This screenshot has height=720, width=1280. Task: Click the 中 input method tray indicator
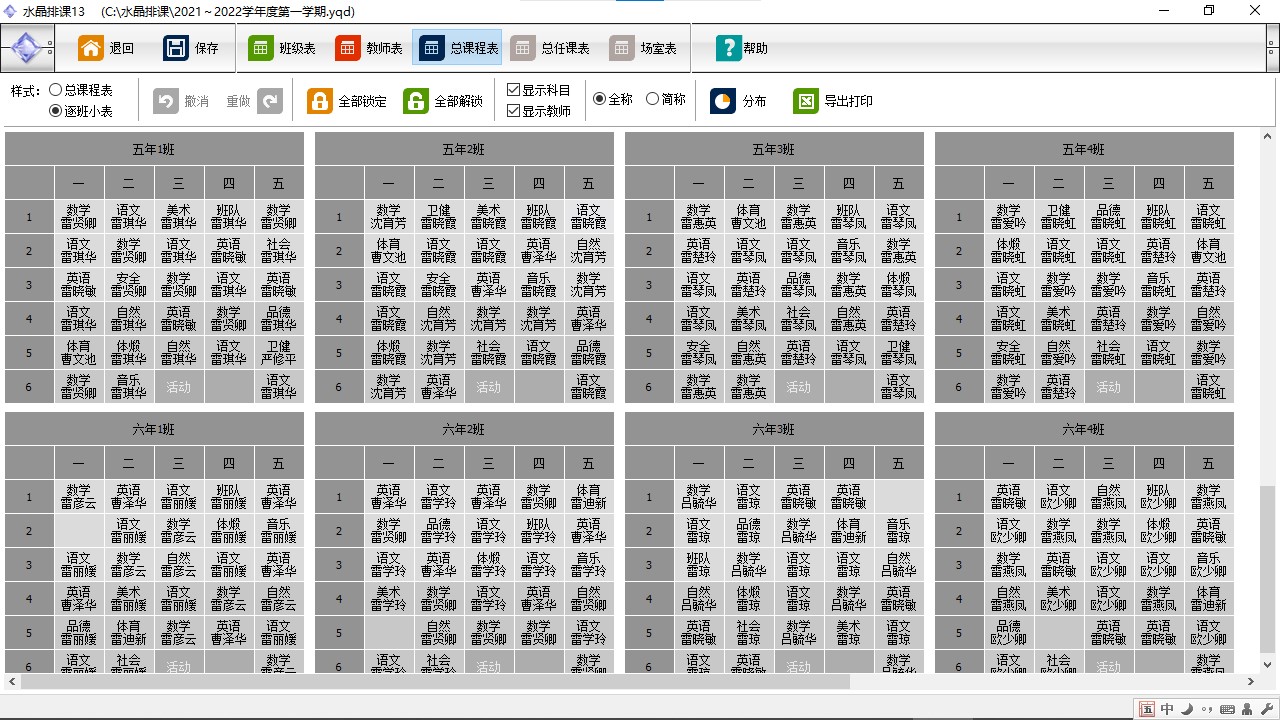[x=1167, y=709]
